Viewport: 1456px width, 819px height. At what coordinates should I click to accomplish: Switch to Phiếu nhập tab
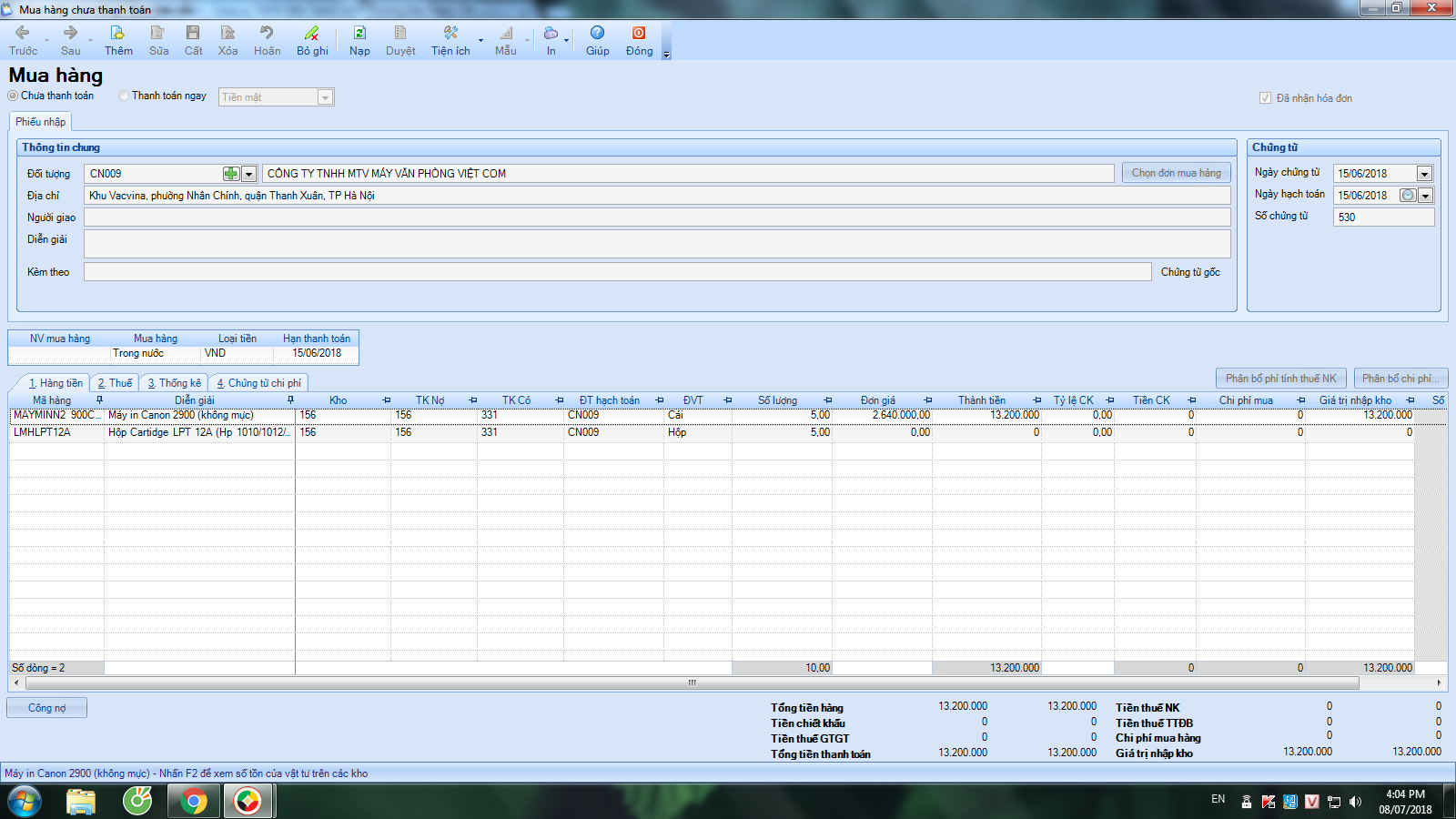(40, 122)
